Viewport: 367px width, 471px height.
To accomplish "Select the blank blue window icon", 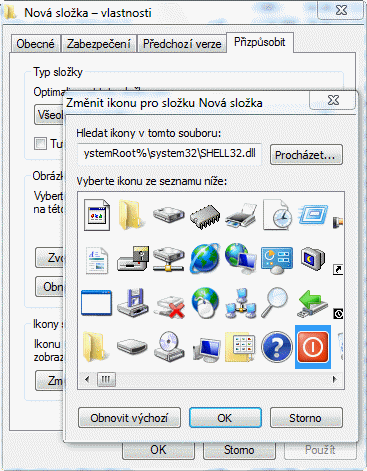I will click(97, 303).
